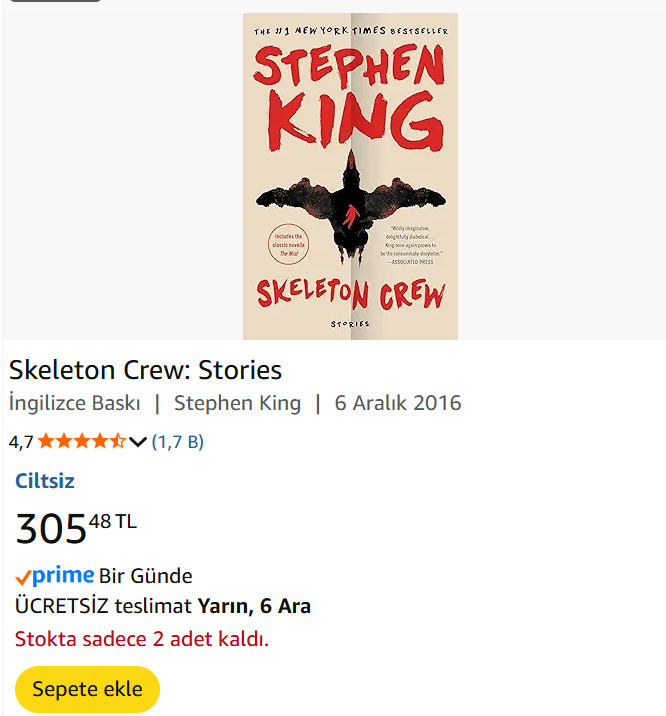Select the Ciltsiz paperback format link
The width and height of the screenshot is (666, 716).
click(x=45, y=481)
